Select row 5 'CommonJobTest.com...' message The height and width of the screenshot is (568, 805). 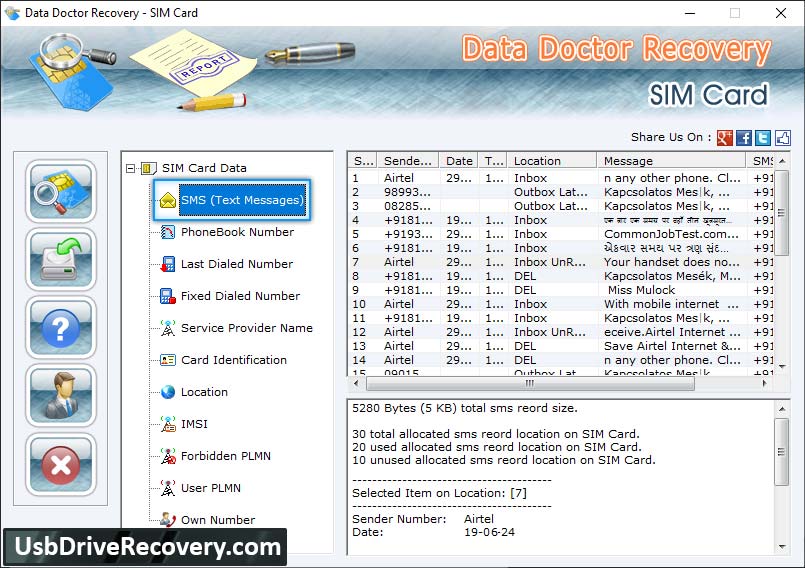point(671,234)
